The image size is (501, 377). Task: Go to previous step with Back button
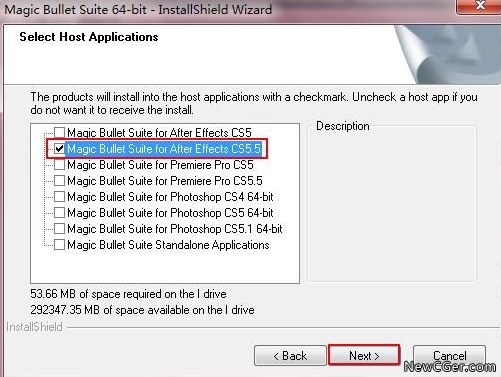(x=290, y=355)
